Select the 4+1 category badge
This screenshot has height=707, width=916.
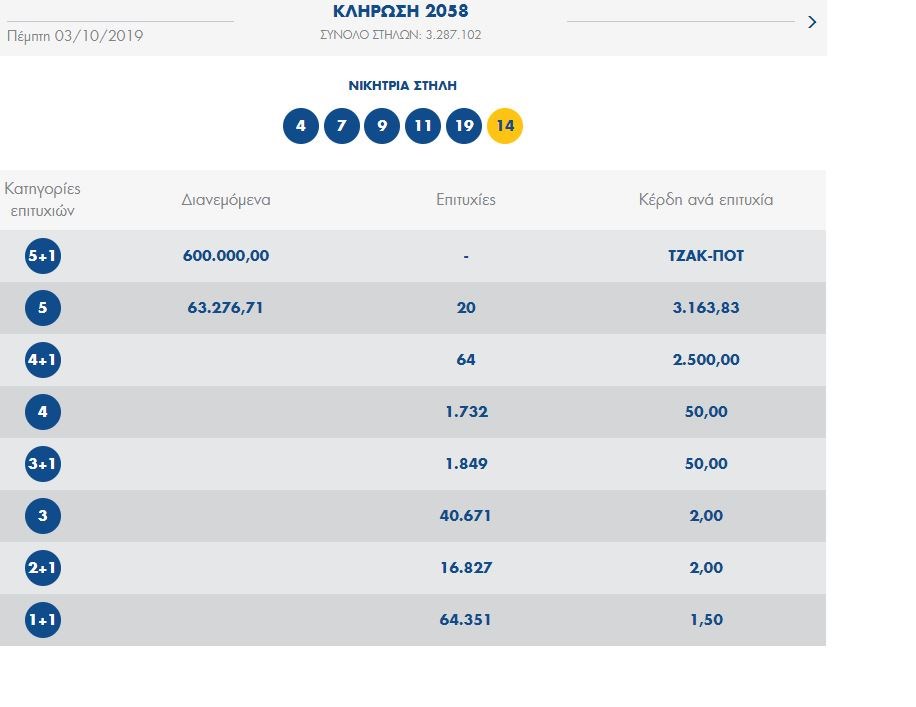click(x=43, y=360)
